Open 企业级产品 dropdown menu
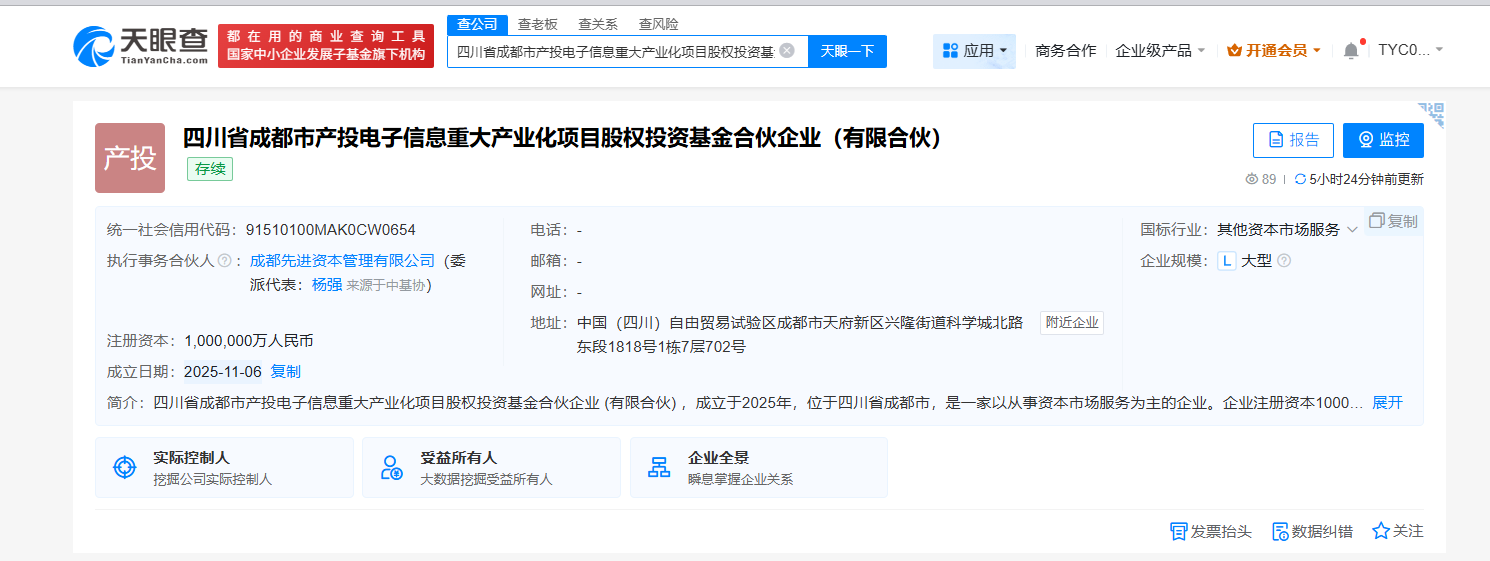This screenshot has height=561, width=1490. click(1160, 51)
